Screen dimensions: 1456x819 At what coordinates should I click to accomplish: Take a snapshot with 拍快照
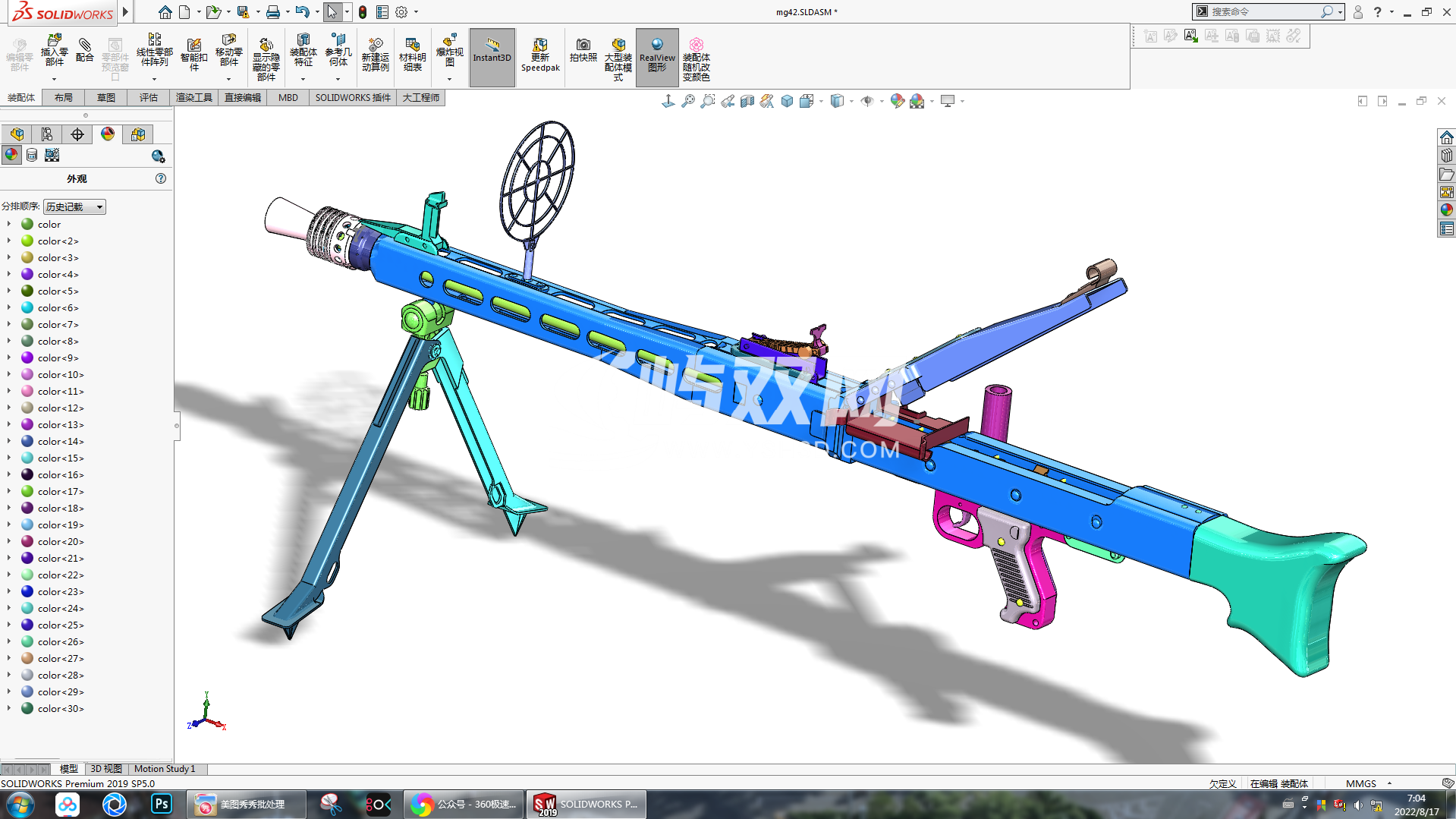click(583, 50)
